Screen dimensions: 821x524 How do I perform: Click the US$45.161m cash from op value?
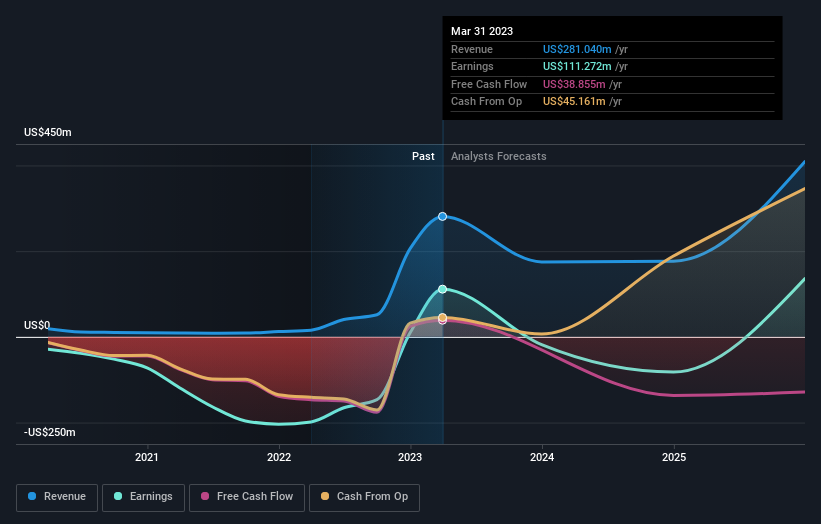[574, 102]
